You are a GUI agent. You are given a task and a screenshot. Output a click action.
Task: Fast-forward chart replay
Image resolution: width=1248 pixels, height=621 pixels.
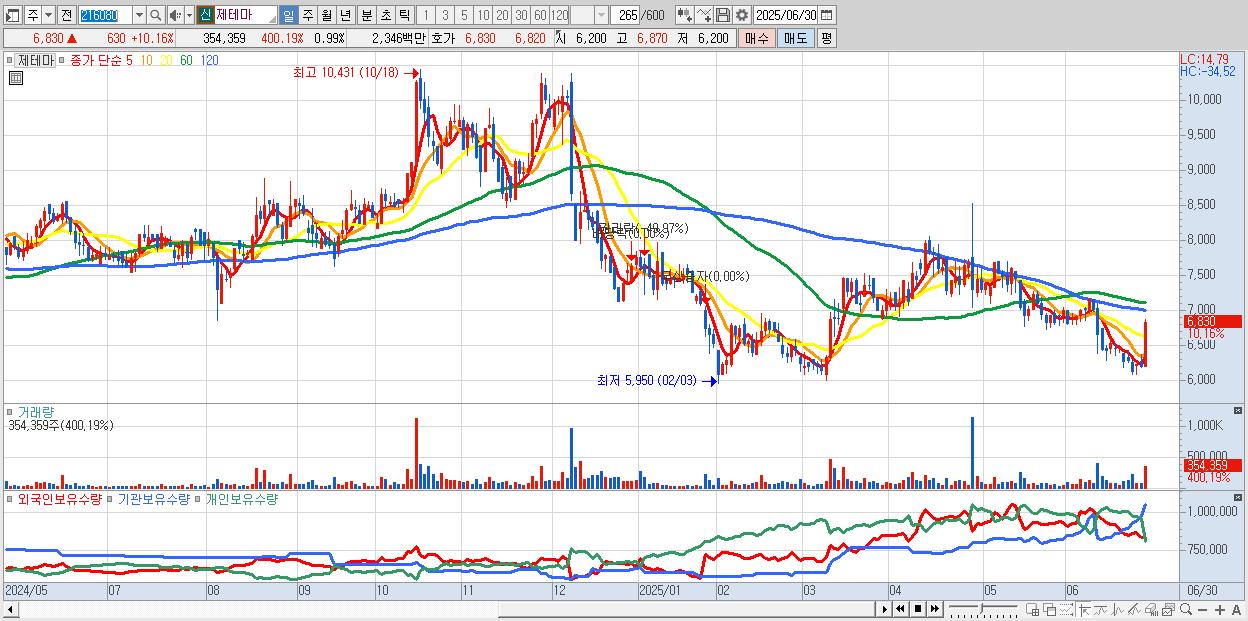935,609
